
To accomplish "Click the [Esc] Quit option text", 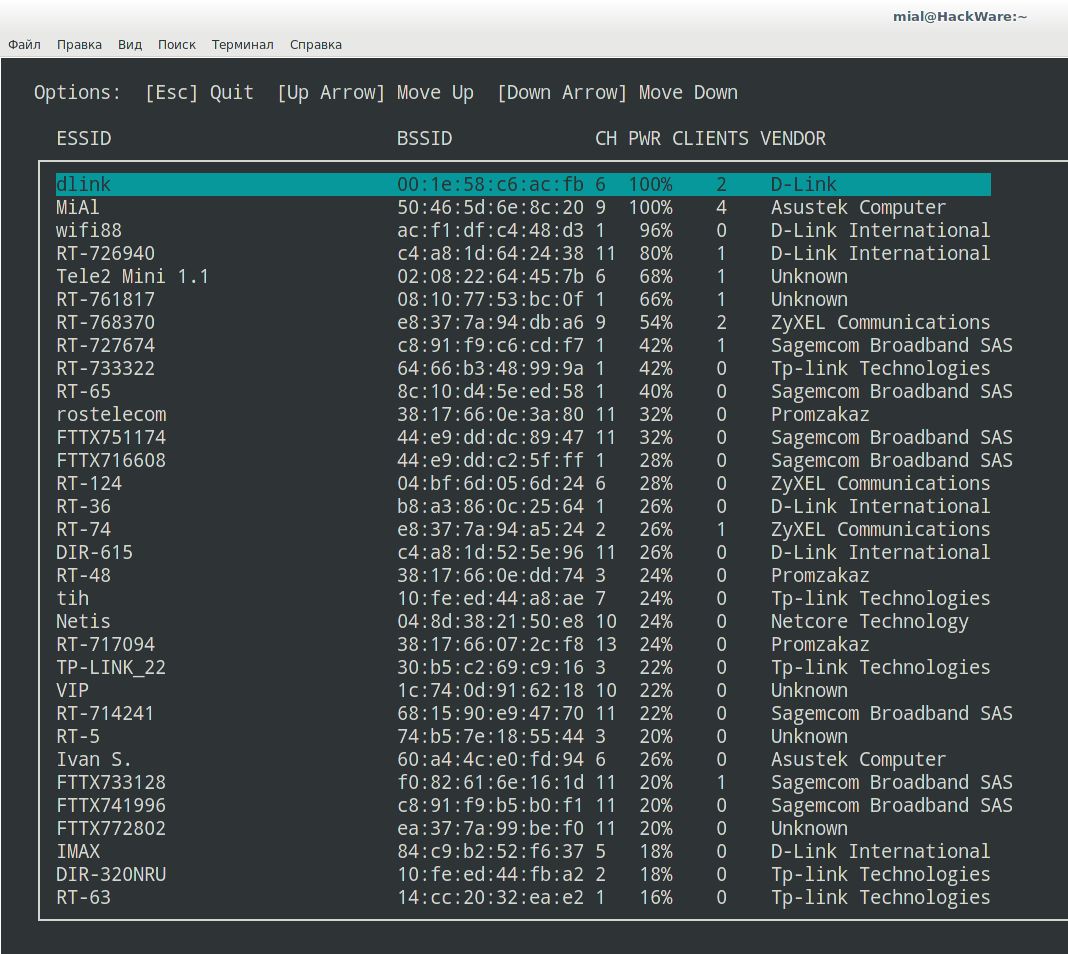I will 199,93.
